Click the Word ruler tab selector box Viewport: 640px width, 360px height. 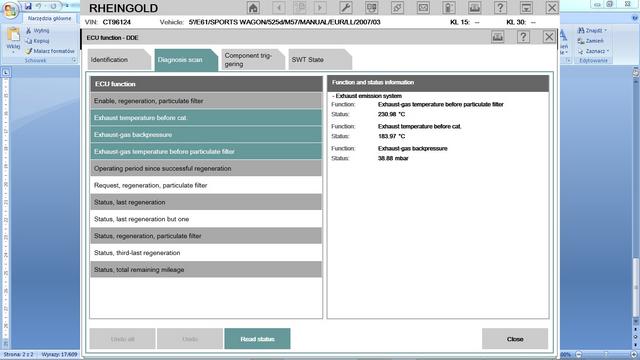[x=6, y=73]
